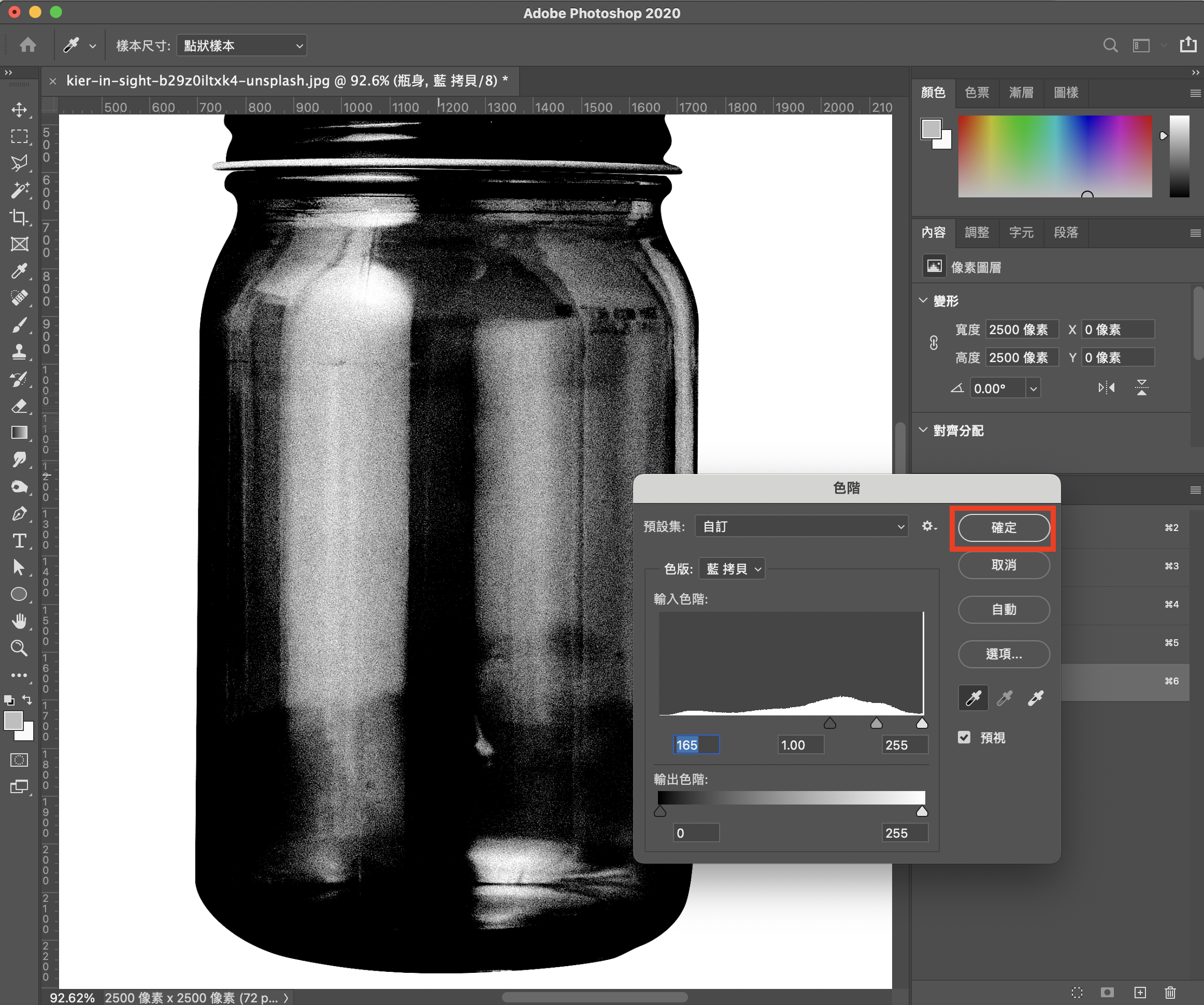Click the 自動 button

1004,609
